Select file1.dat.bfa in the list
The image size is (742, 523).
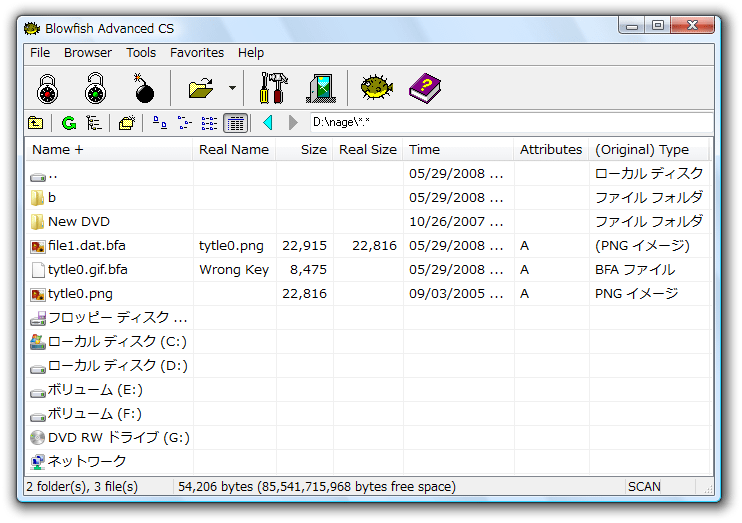[x=78, y=246]
